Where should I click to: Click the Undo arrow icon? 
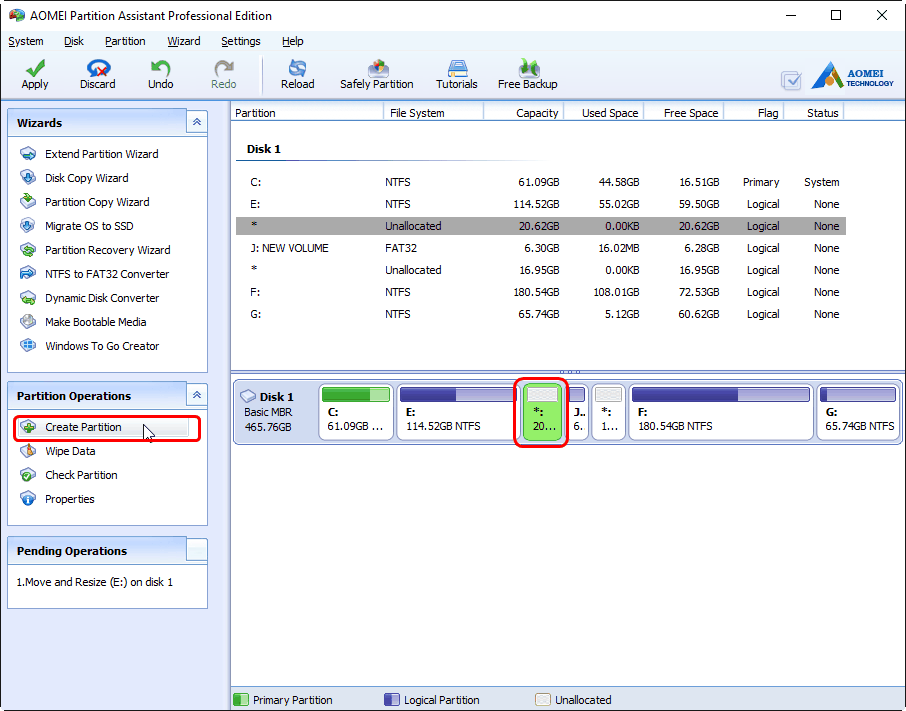coord(160,68)
